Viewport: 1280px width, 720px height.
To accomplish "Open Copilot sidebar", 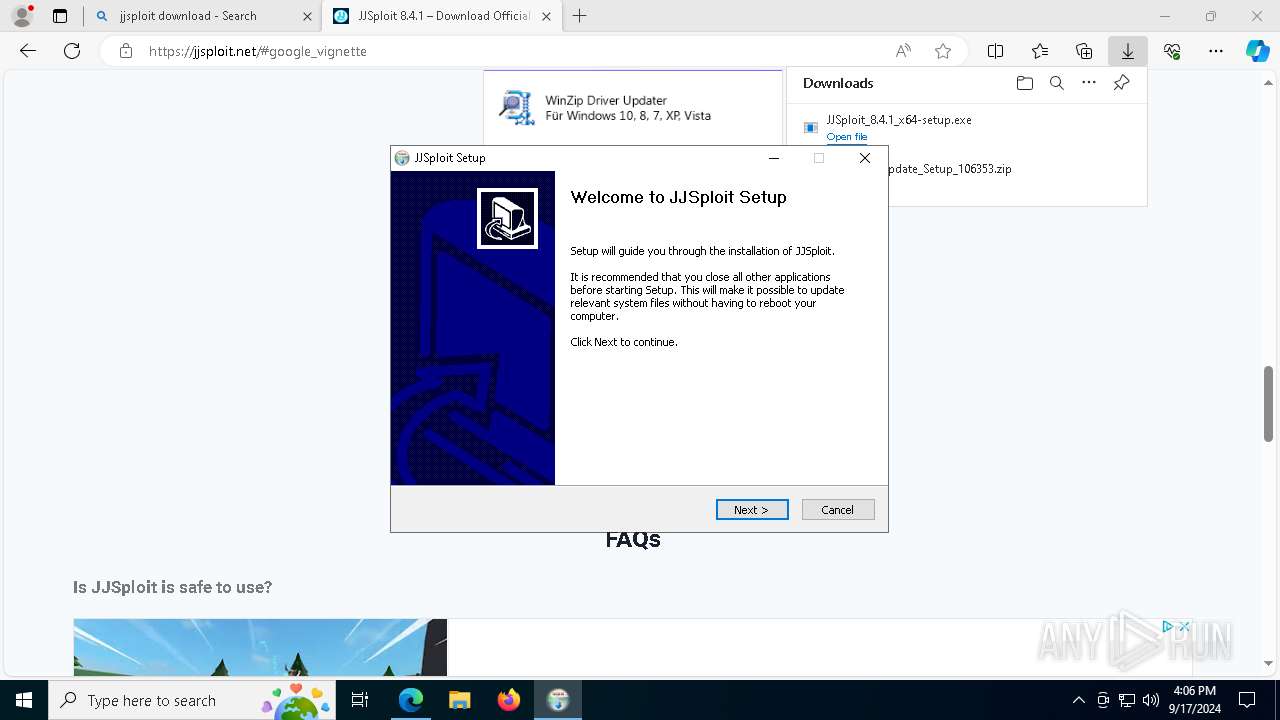I will point(1257,51).
